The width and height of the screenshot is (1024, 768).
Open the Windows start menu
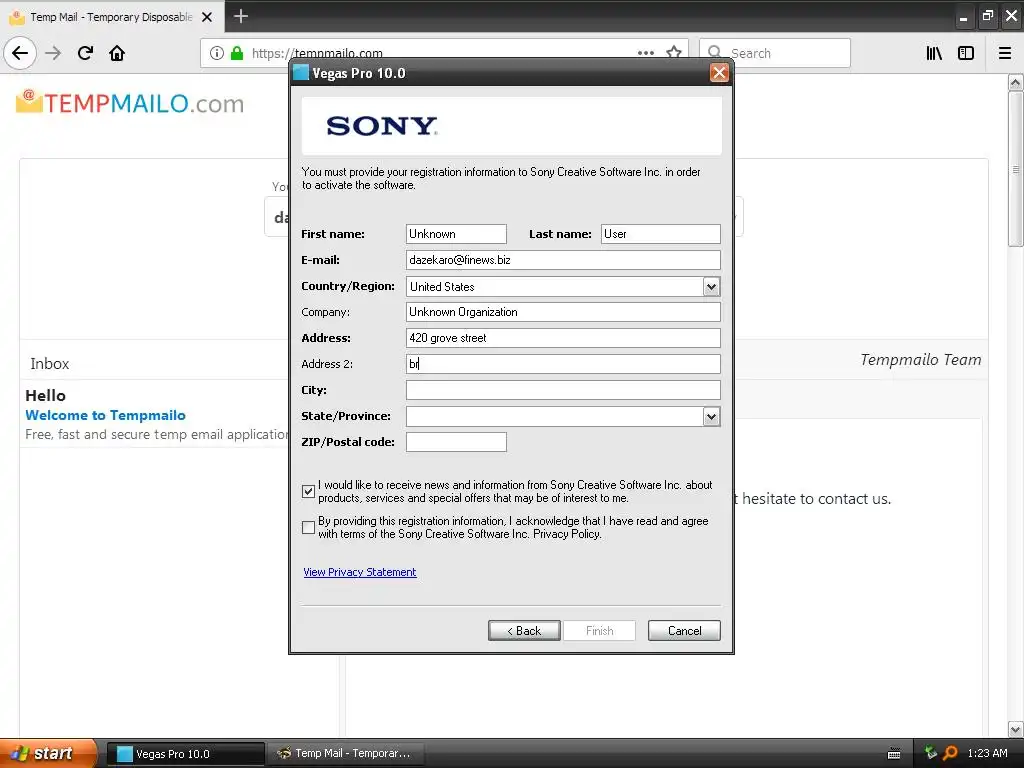click(46, 754)
